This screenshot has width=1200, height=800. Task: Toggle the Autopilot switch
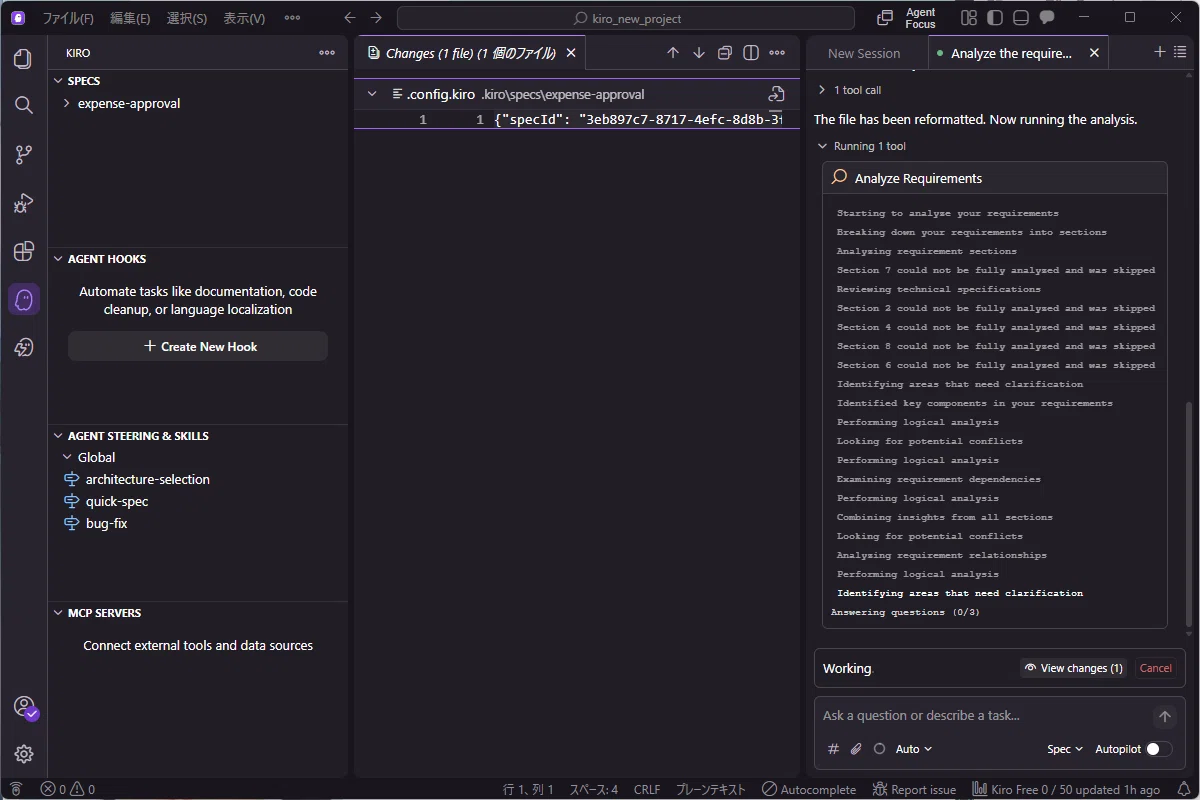pyautogui.click(x=1158, y=749)
